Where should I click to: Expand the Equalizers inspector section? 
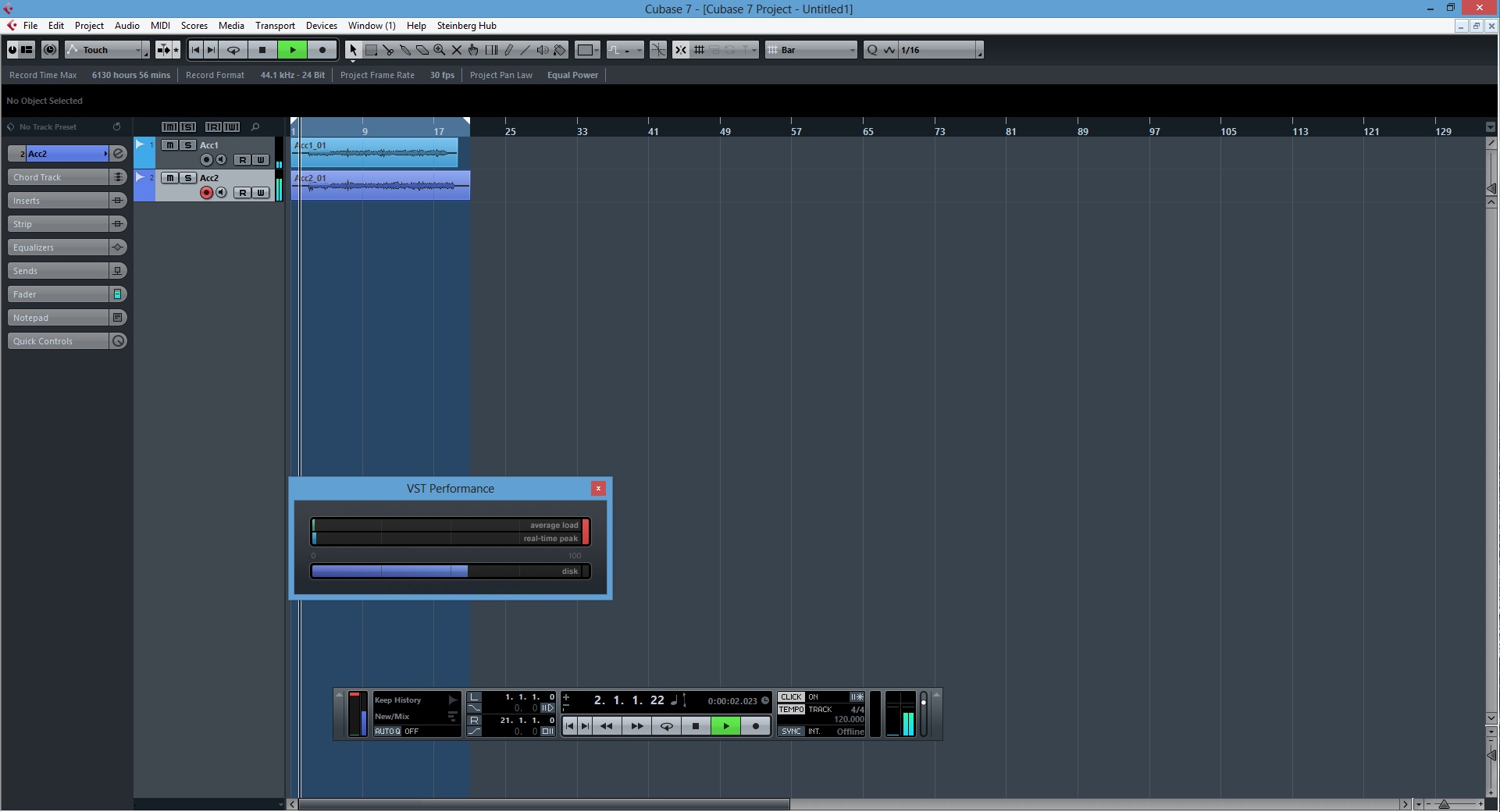tap(58, 248)
